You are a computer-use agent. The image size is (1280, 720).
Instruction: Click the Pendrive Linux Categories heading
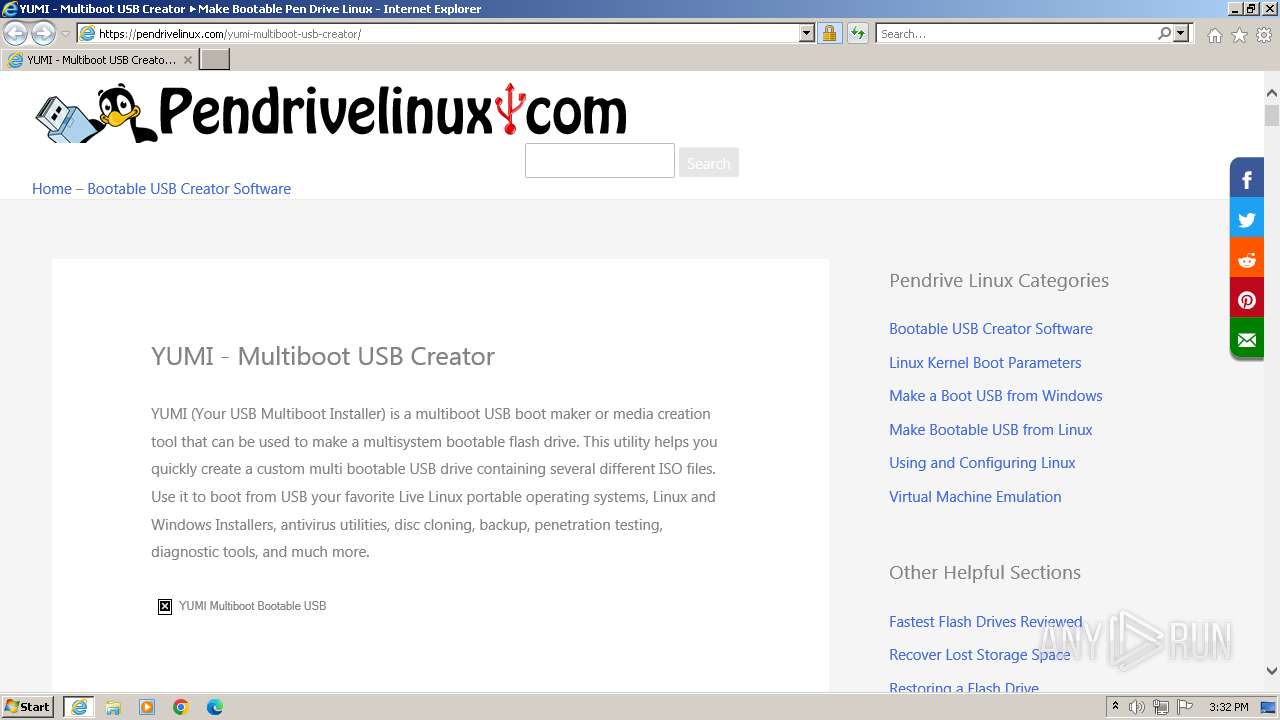pyautogui.click(x=999, y=281)
